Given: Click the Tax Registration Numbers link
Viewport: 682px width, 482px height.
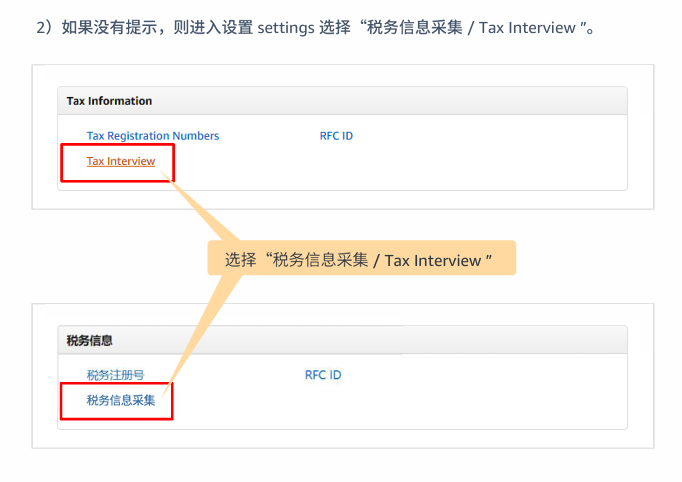Looking at the screenshot, I should coord(153,136).
